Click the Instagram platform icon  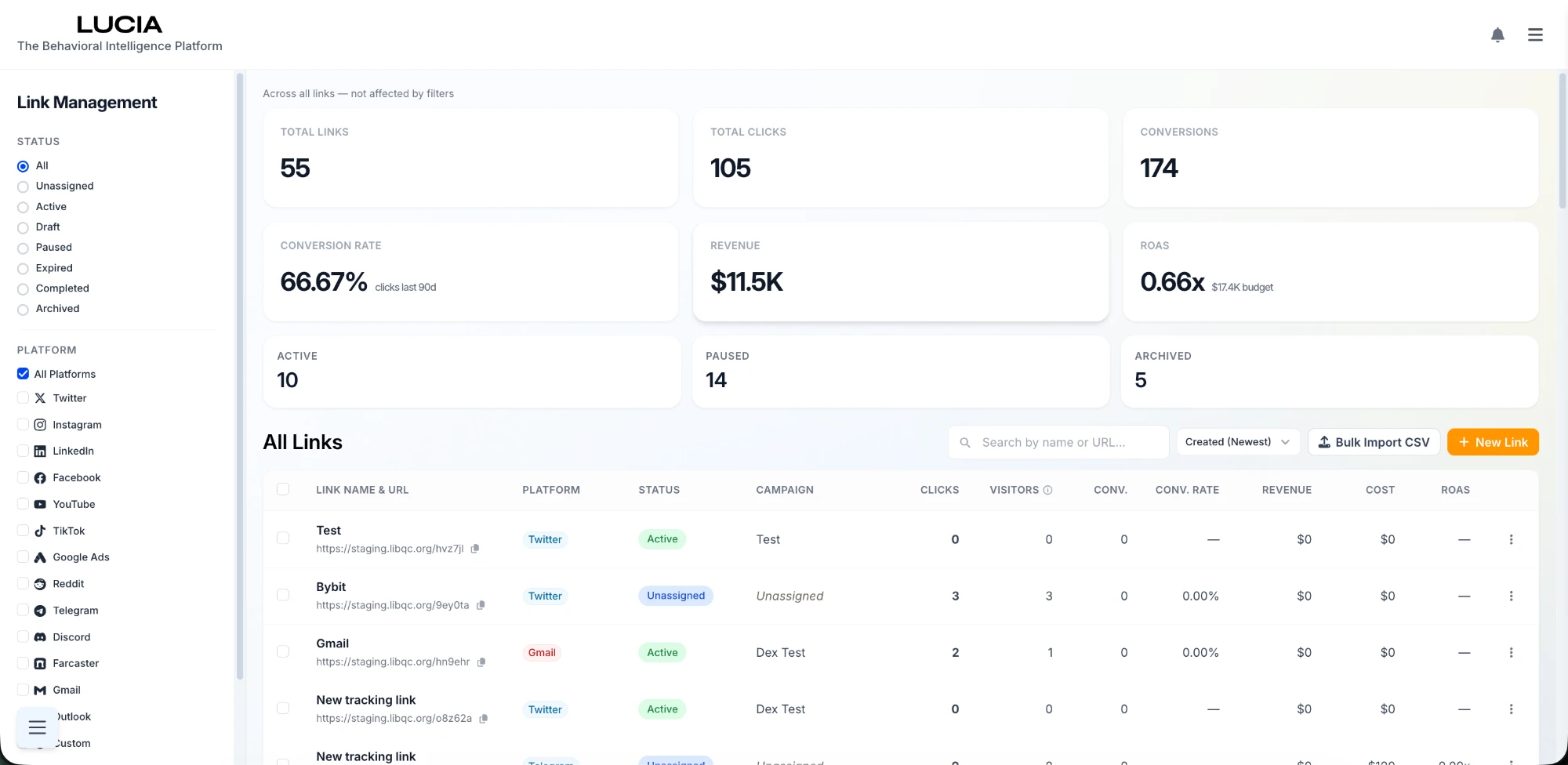40,425
